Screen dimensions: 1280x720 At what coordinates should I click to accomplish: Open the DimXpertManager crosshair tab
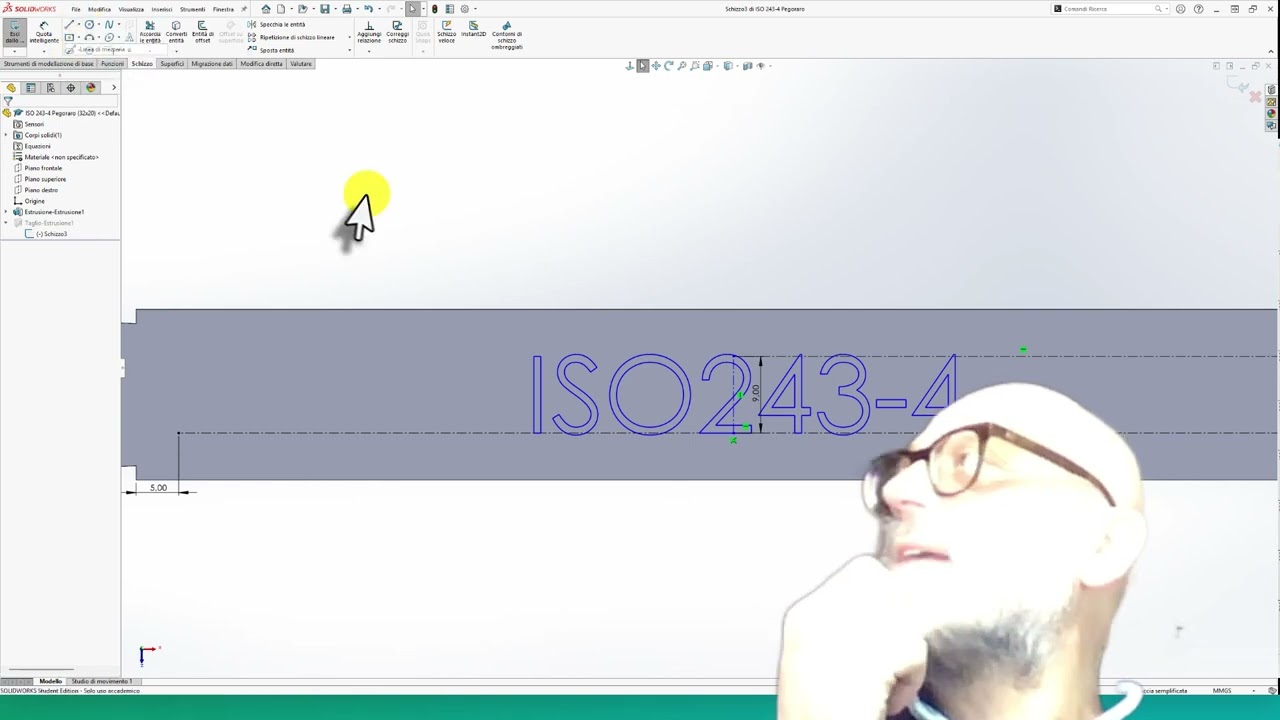pos(71,88)
